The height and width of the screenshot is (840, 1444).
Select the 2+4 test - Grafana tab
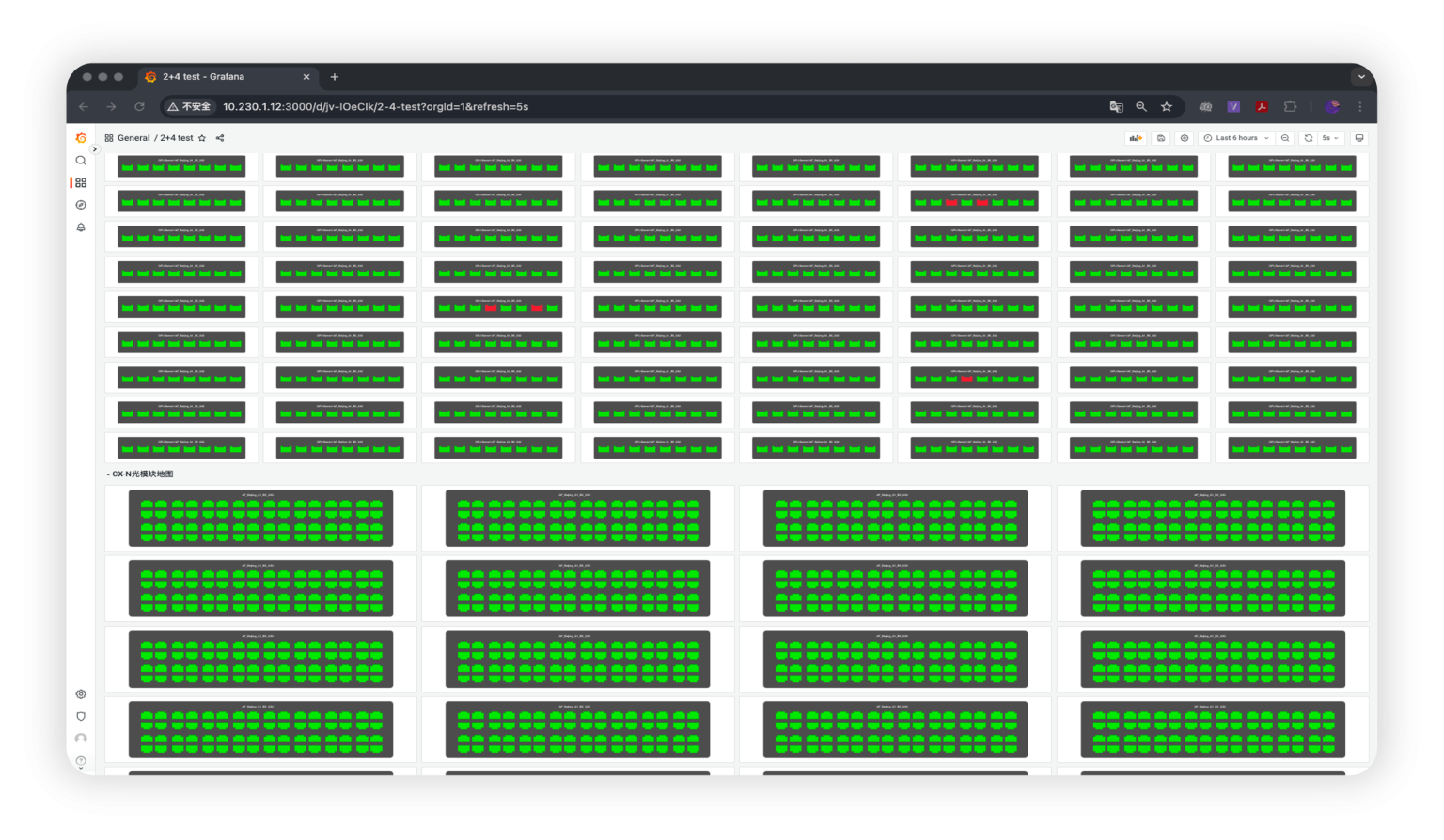click(x=216, y=77)
